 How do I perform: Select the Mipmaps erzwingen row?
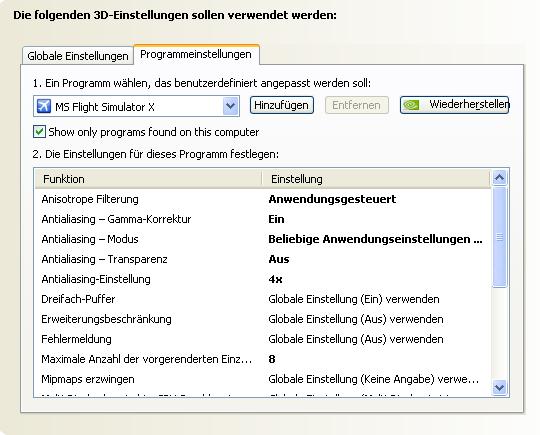click(x=262, y=379)
